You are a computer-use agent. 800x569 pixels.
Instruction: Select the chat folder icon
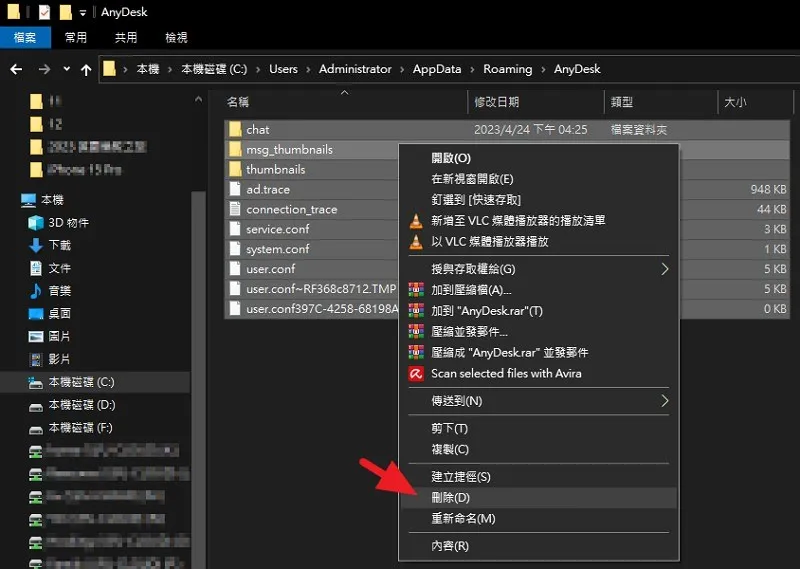click(x=235, y=129)
